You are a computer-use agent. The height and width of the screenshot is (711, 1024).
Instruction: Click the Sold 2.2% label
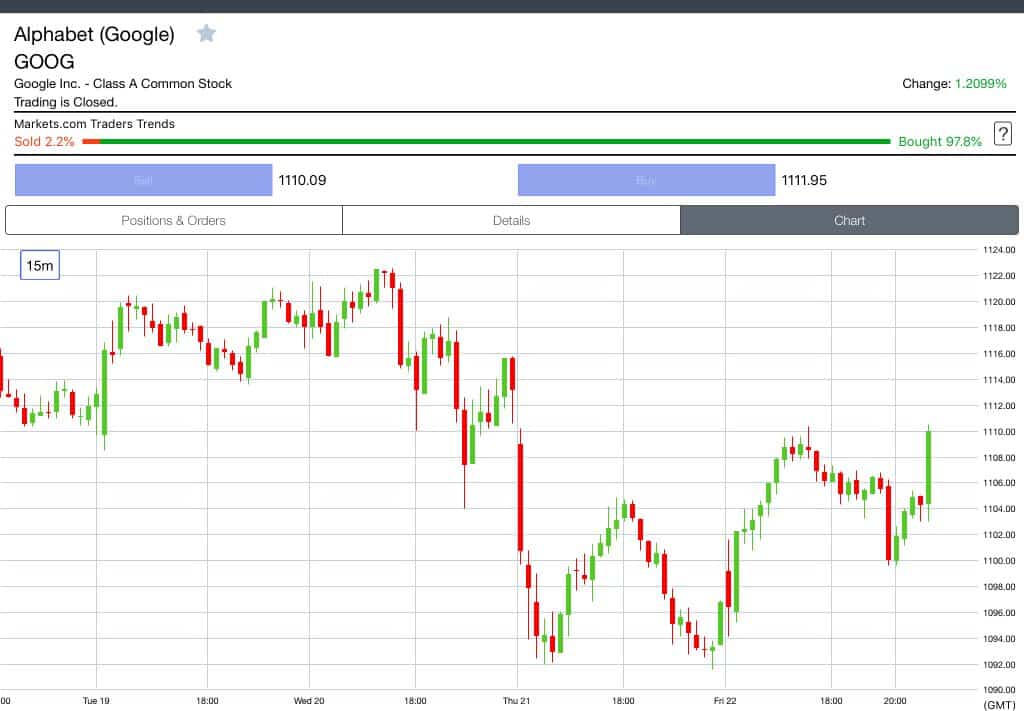44,142
